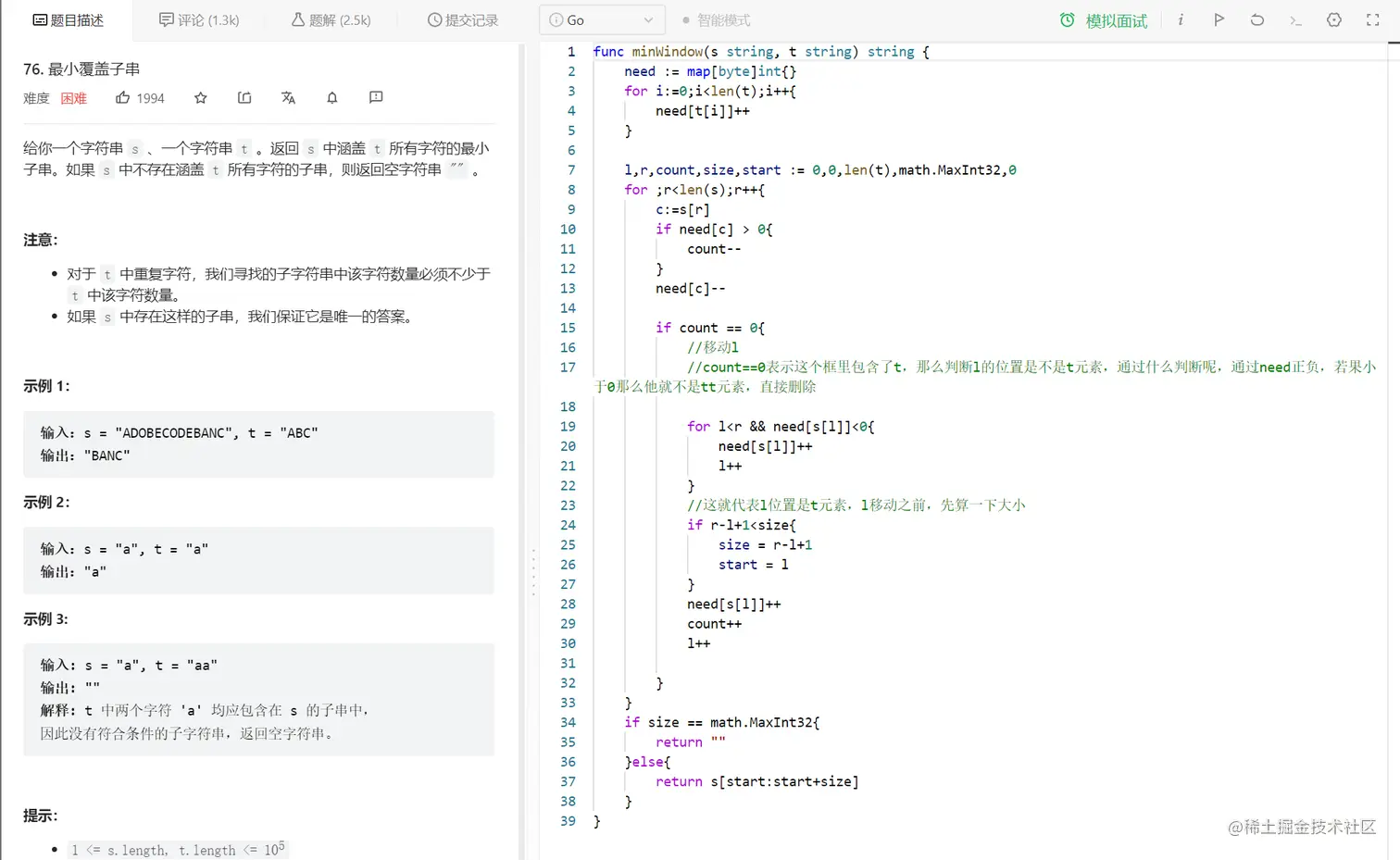Click the //移动l comment line
This screenshot has width=1400, height=860.
713,348
